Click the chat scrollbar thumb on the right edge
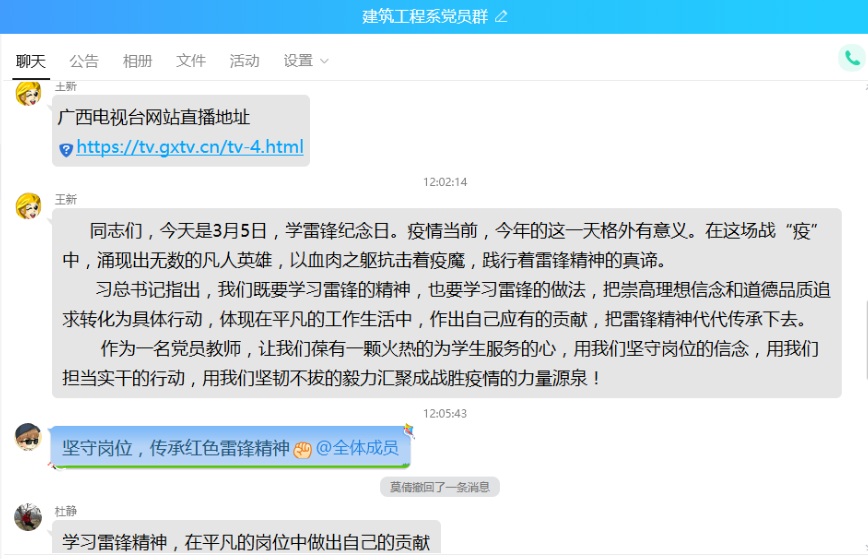 [x=866, y=339]
